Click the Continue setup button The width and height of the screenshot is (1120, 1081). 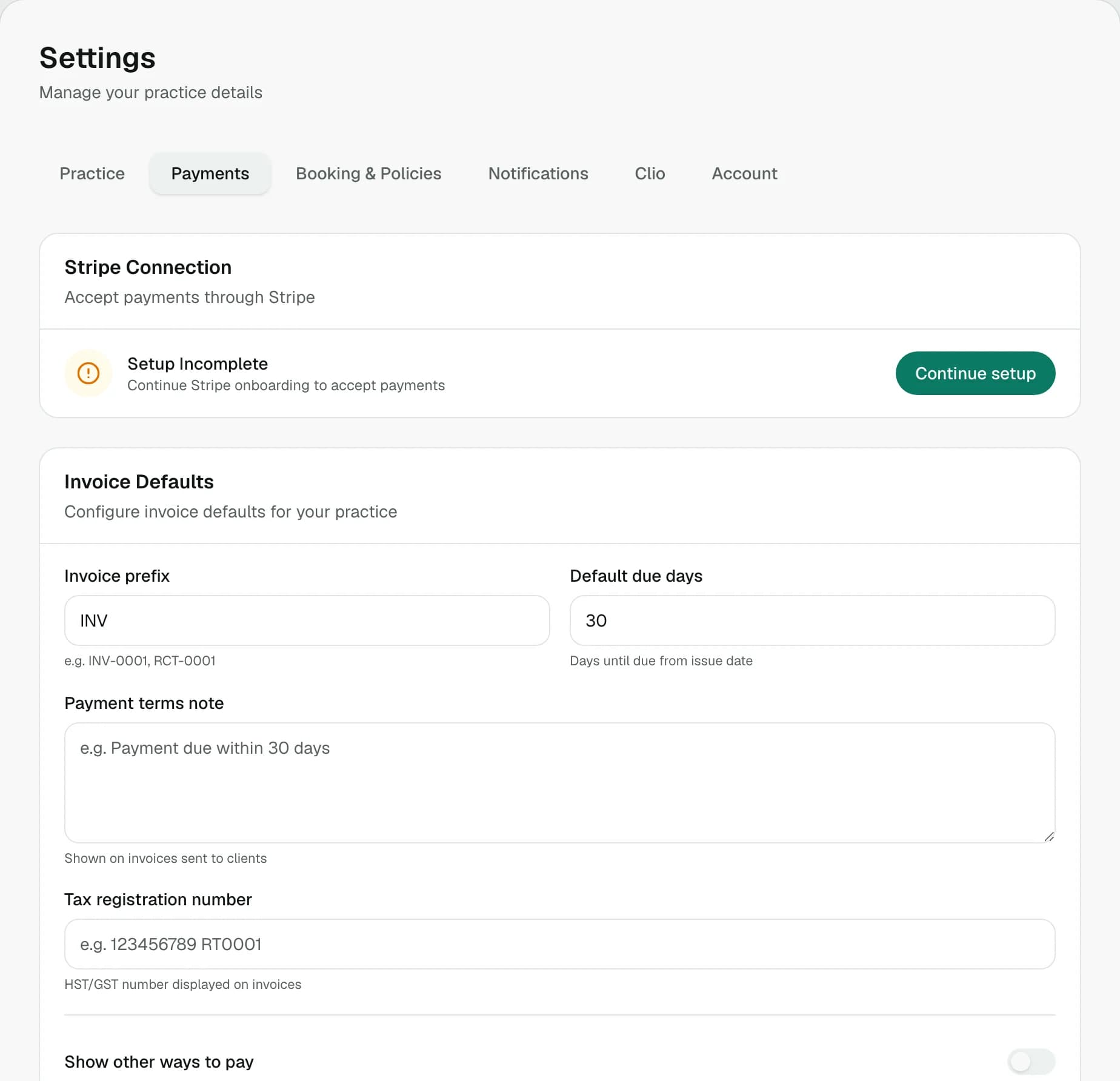pyautogui.click(x=975, y=373)
